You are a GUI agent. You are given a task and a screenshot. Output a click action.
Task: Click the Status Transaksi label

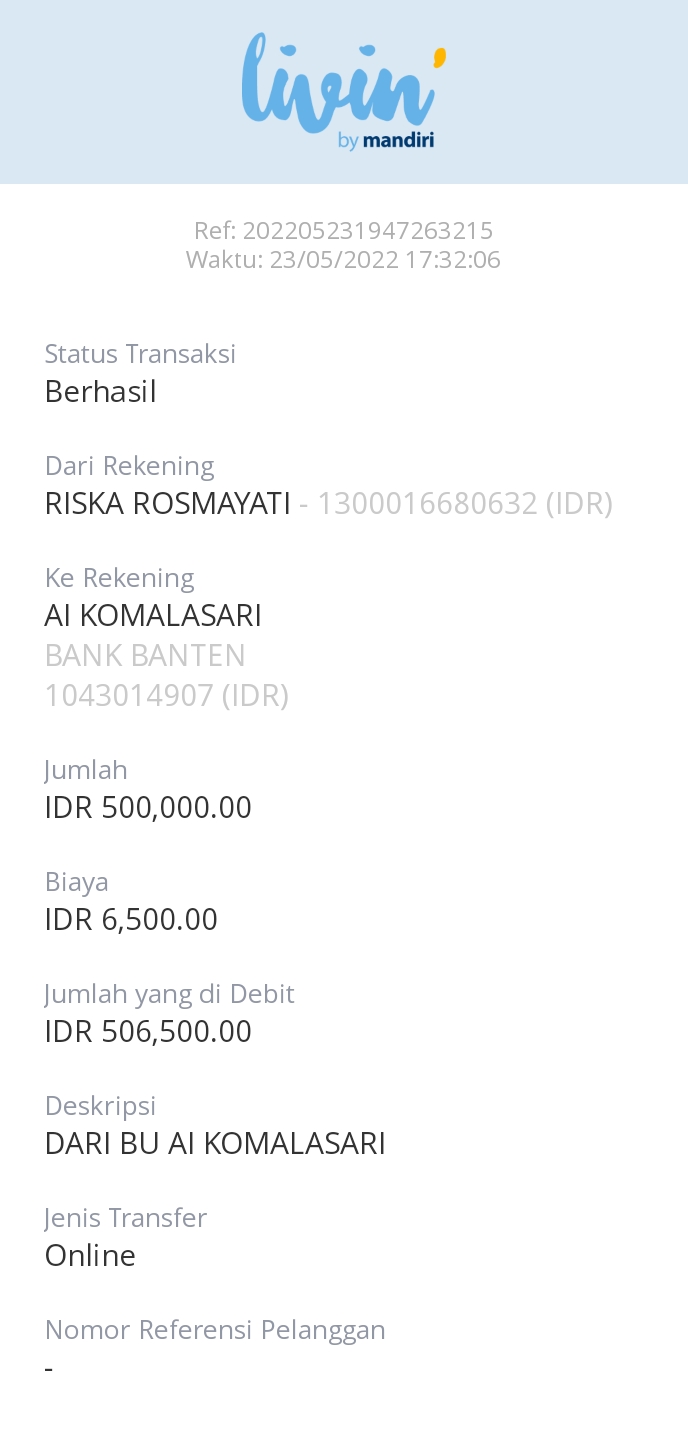tap(140, 354)
